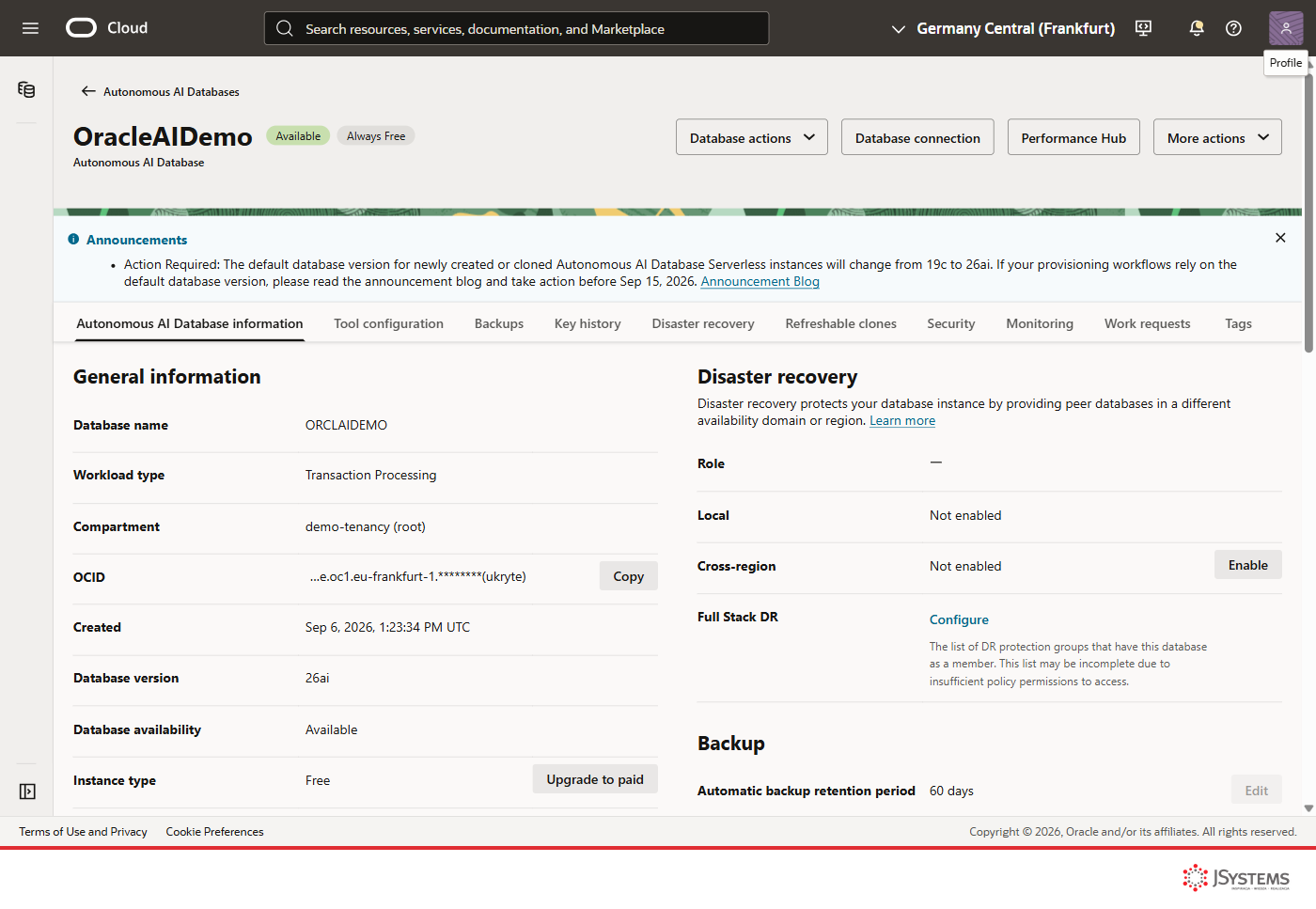Click the Announcements info icon

(x=73, y=240)
